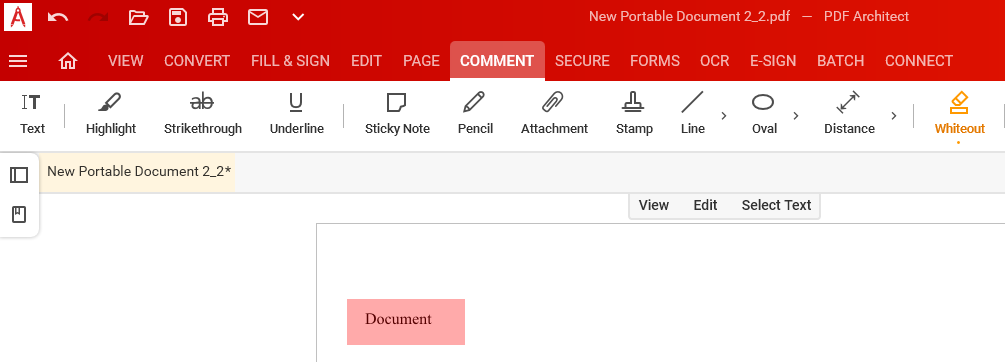Select the Underline tool
Image resolution: width=1005 pixels, height=362 pixels.
[x=296, y=114]
